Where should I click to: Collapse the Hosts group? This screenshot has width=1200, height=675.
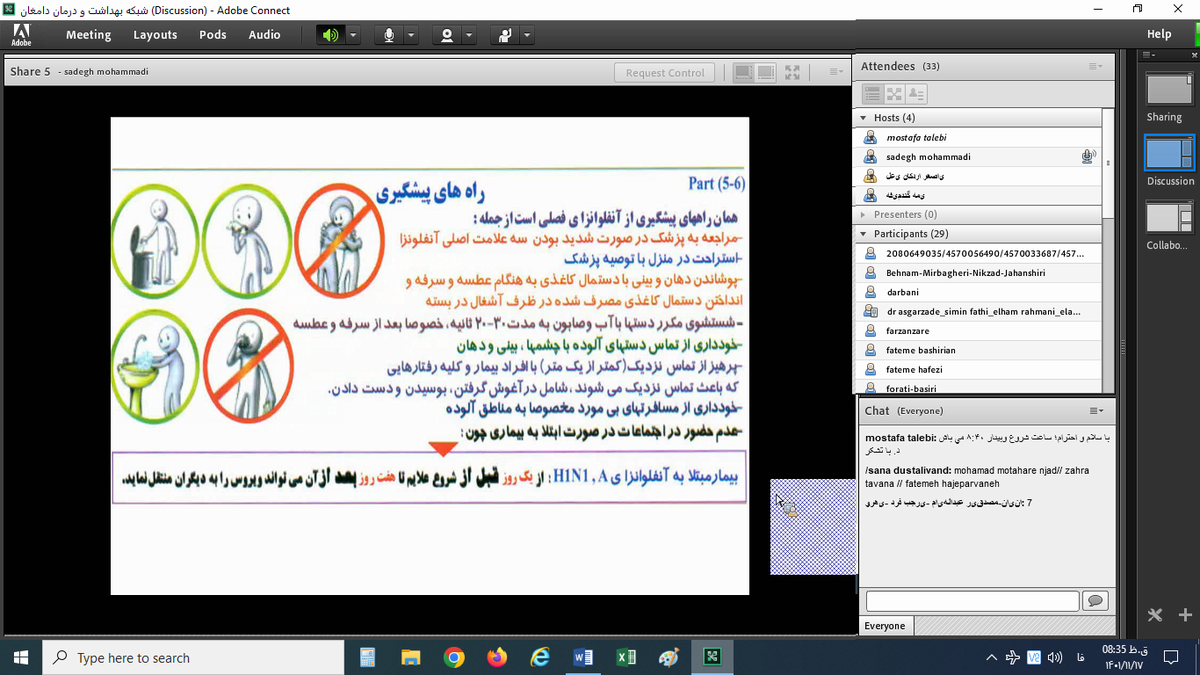click(864, 118)
